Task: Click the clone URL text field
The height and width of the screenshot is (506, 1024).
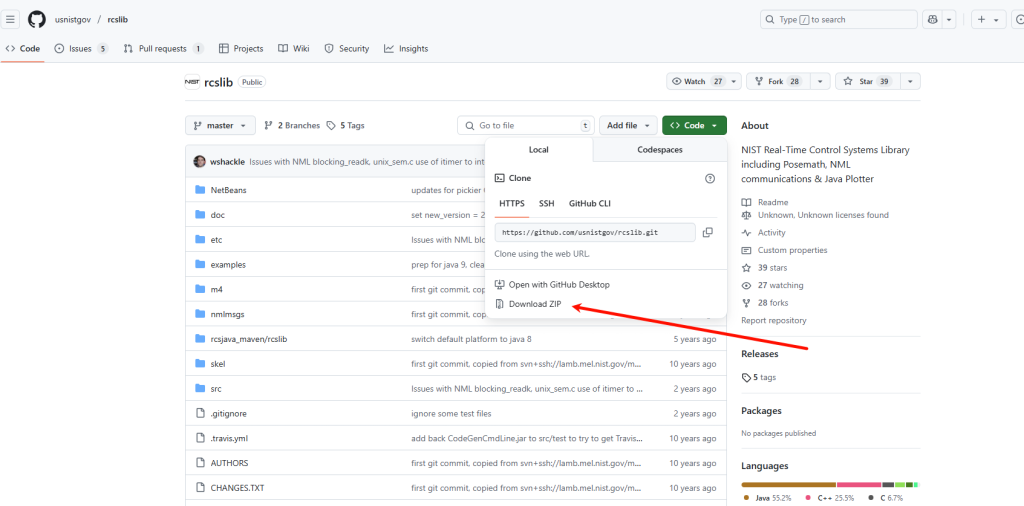Action: tap(595, 232)
